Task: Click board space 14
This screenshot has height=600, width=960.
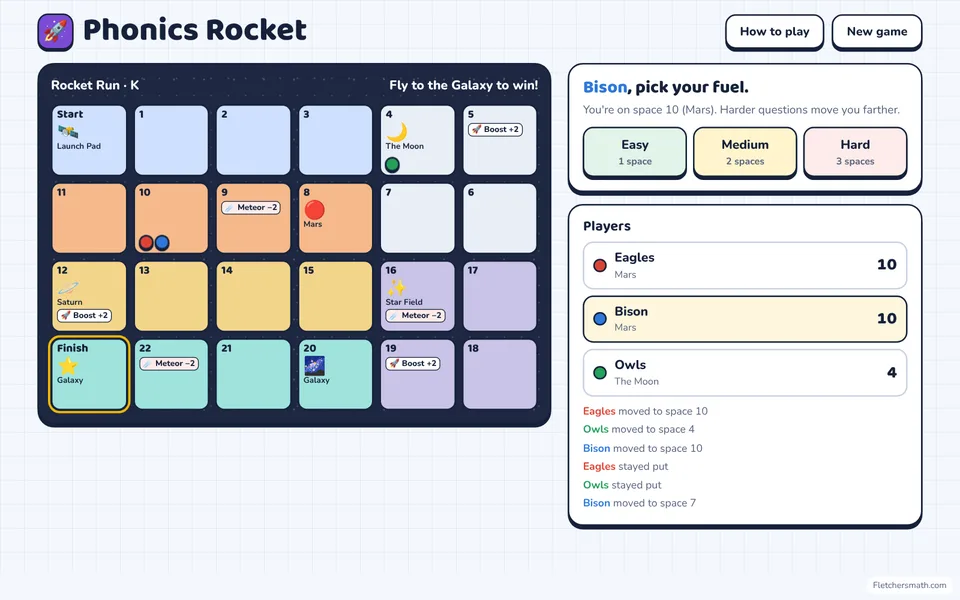Action: [x=253, y=296]
